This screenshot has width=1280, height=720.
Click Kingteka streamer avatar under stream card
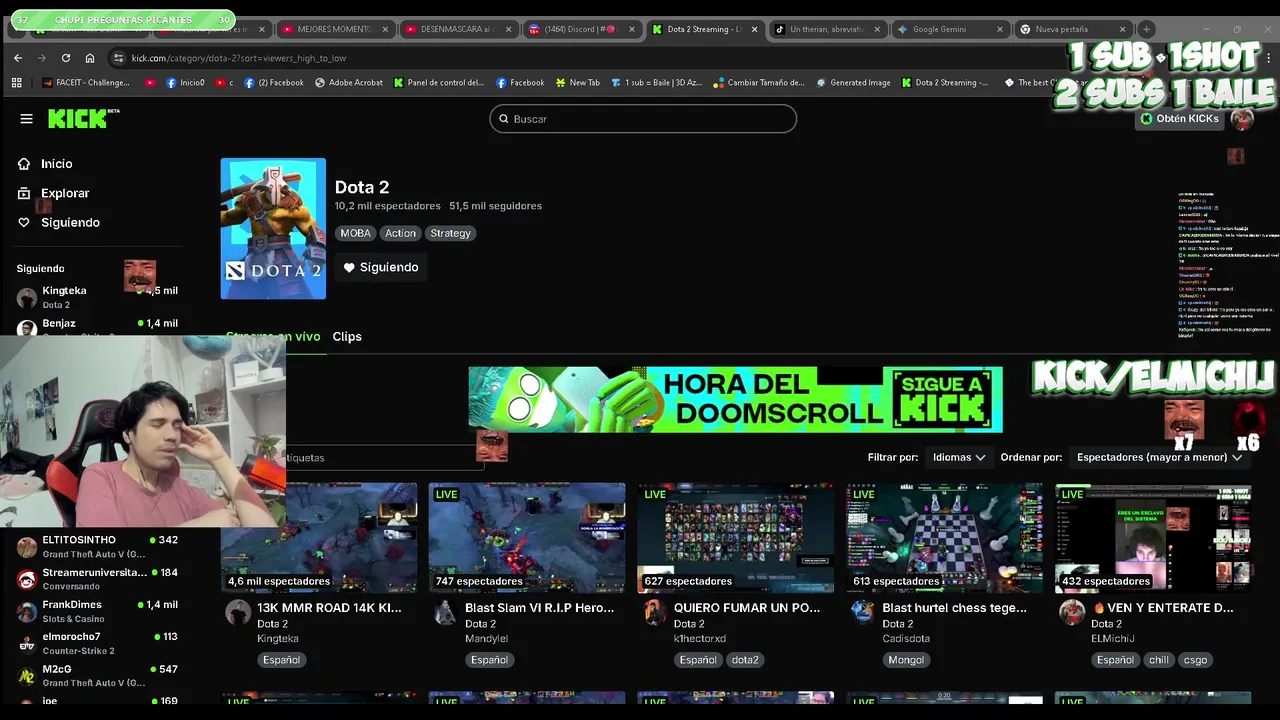238,612
